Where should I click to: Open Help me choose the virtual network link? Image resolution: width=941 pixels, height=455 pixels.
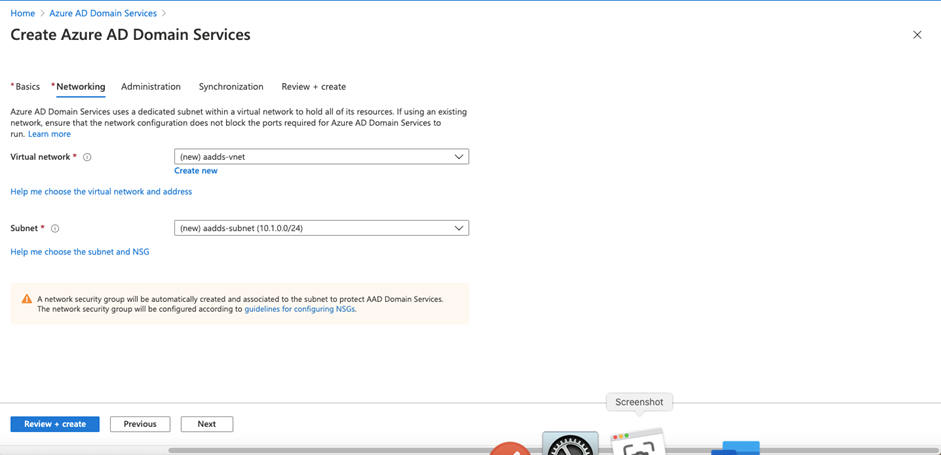tap(101, 191)
